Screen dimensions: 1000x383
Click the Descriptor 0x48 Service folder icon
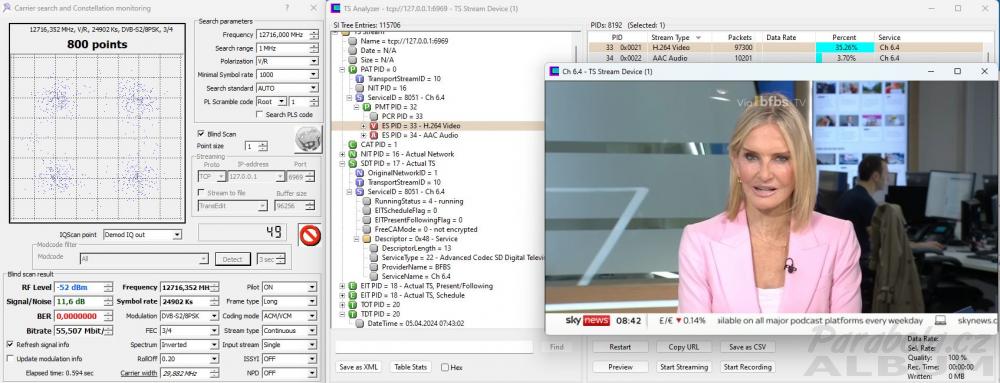click(367, 239)
